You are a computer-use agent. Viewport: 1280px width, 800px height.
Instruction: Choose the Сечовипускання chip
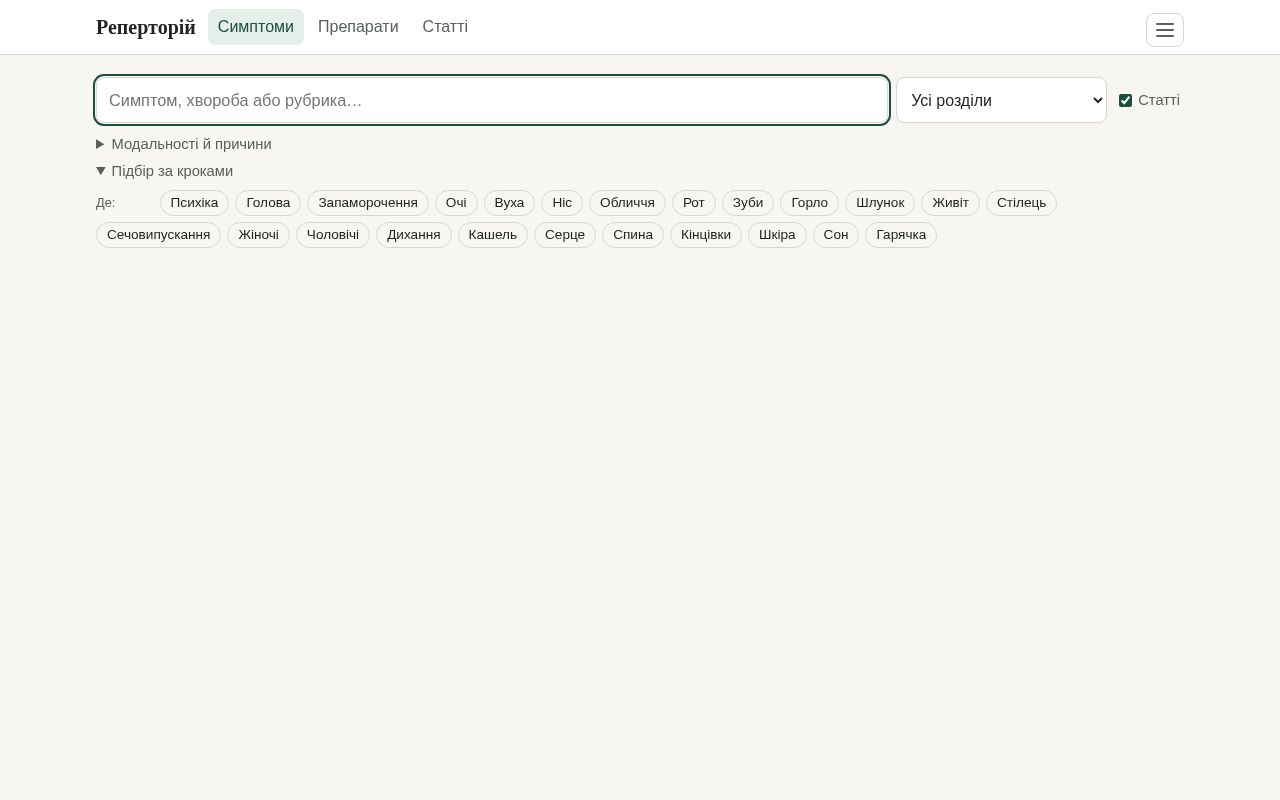[x=158, y=235]
